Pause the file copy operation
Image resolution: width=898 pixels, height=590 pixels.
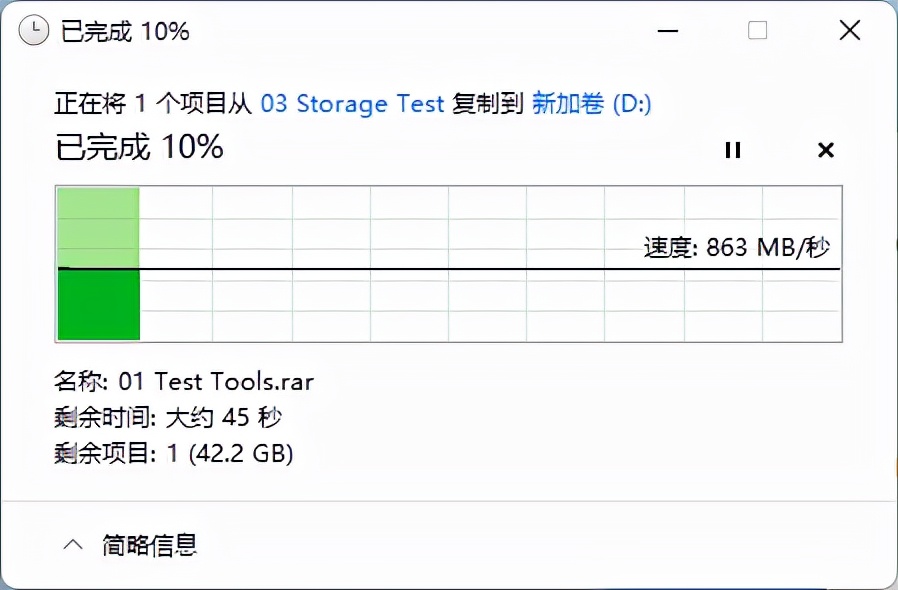733,150
